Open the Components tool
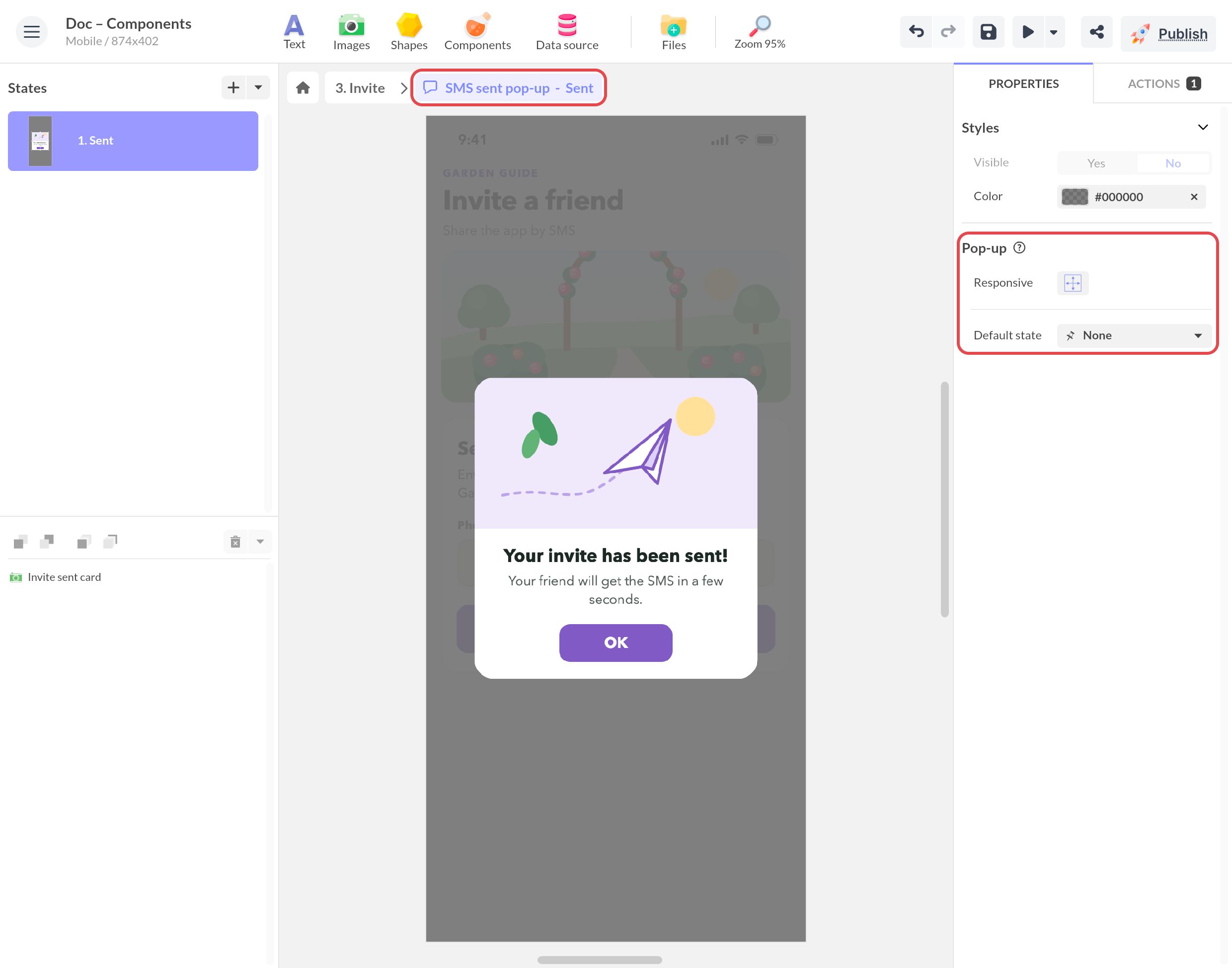This screenshot has height=968, width=1232. 477,32
